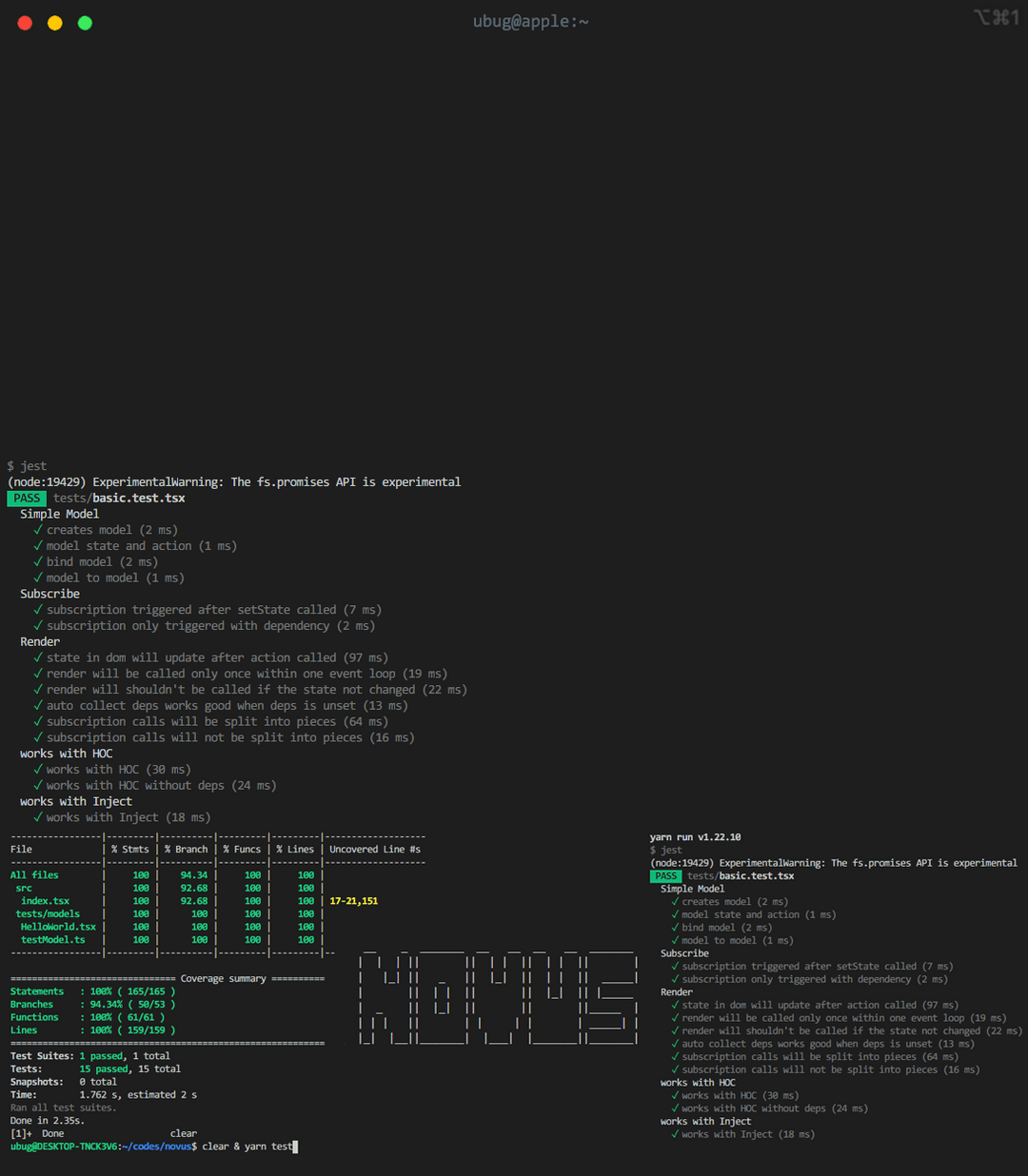The image size is (1028, 1176).
Task: Click the checkmark beside "works with Inject (18 ms)"
Action: click(38, 816)
